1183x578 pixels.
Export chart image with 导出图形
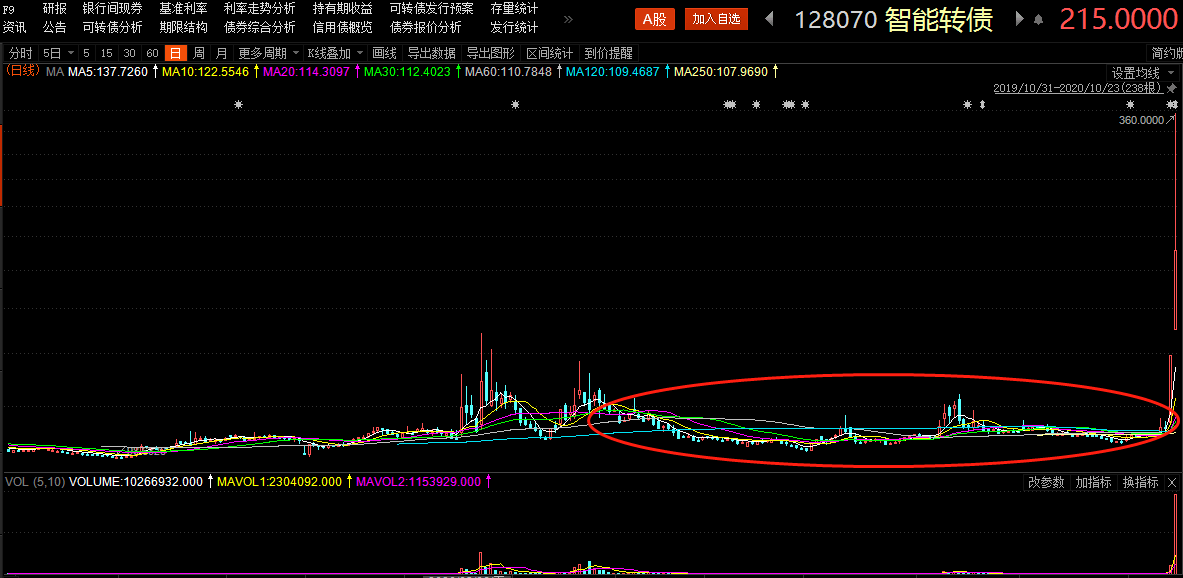tap(489, 53)
